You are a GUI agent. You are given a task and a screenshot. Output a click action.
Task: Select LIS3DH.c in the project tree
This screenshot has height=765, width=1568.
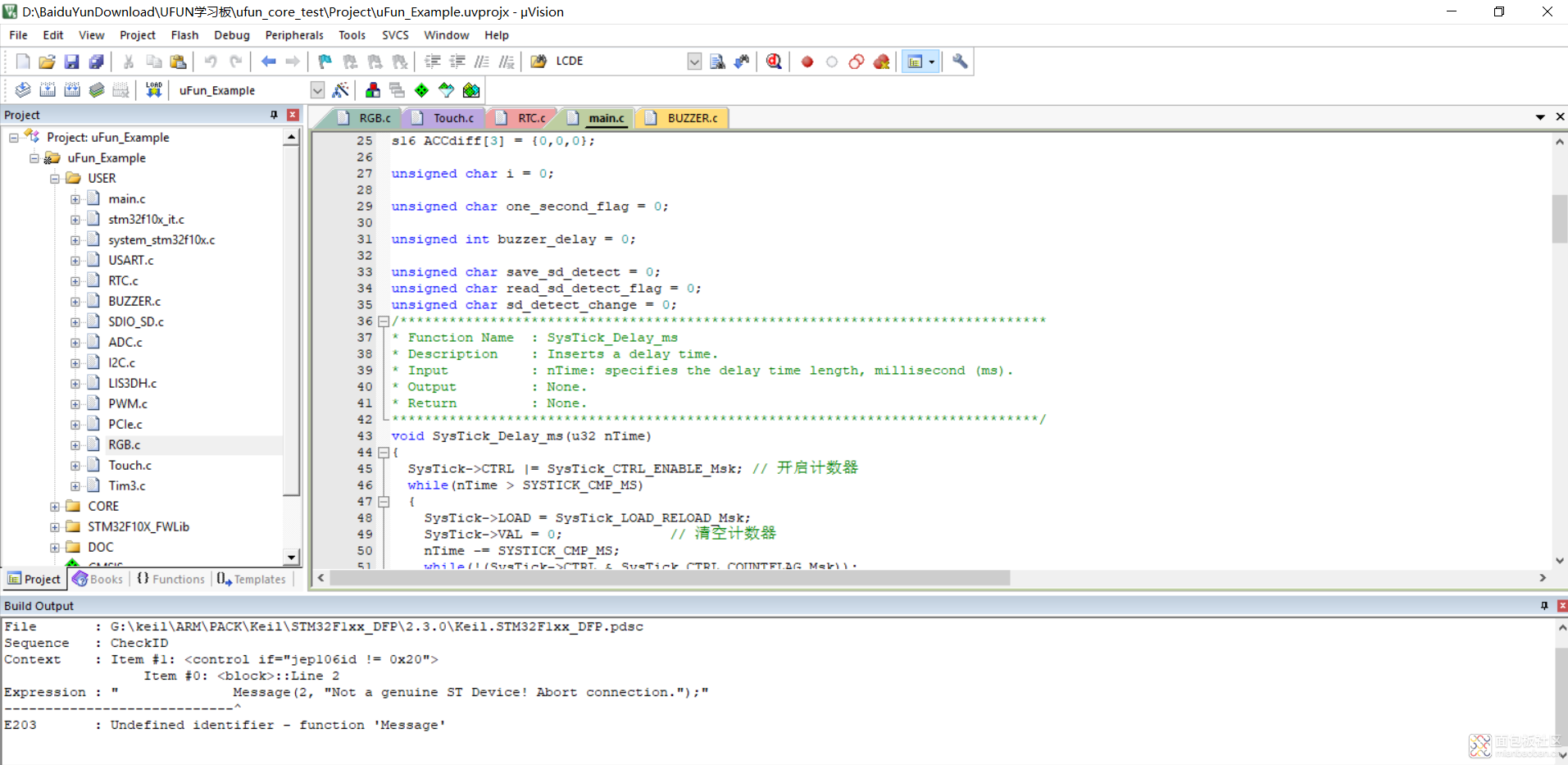point(132,383)
